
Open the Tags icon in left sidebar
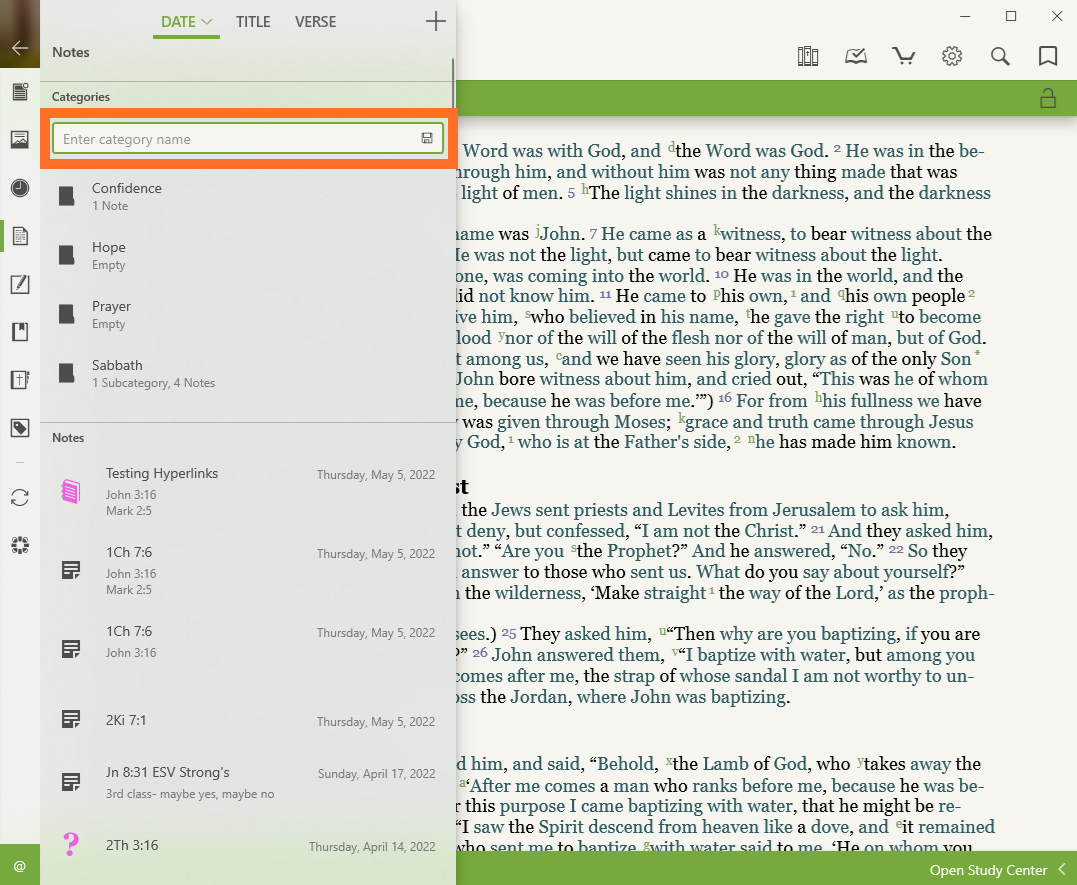tap(19, 428)
